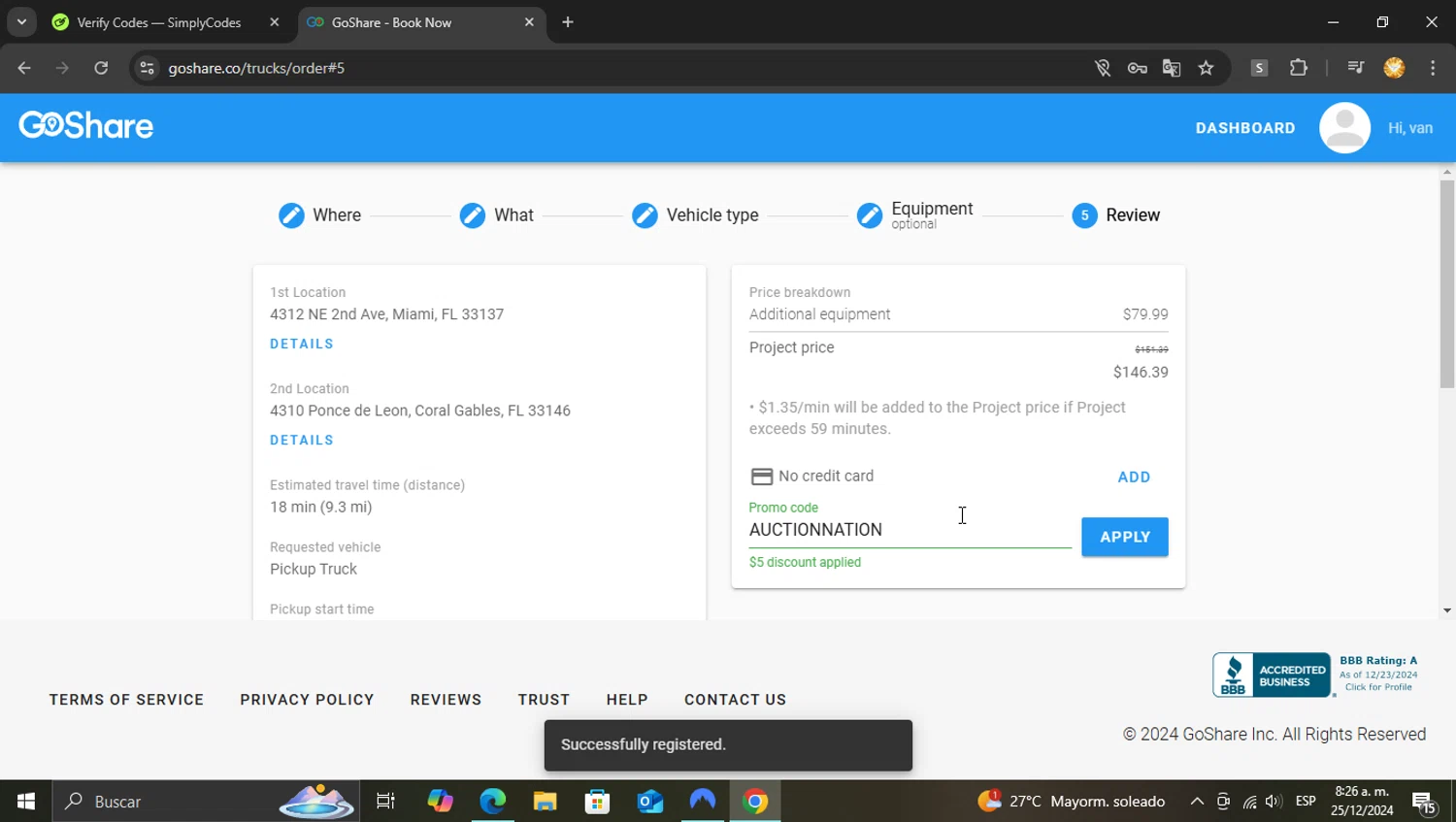The height and width of the screenshot is (822, 1456).
Task: Click the GoShare logo
Action: 86,126
